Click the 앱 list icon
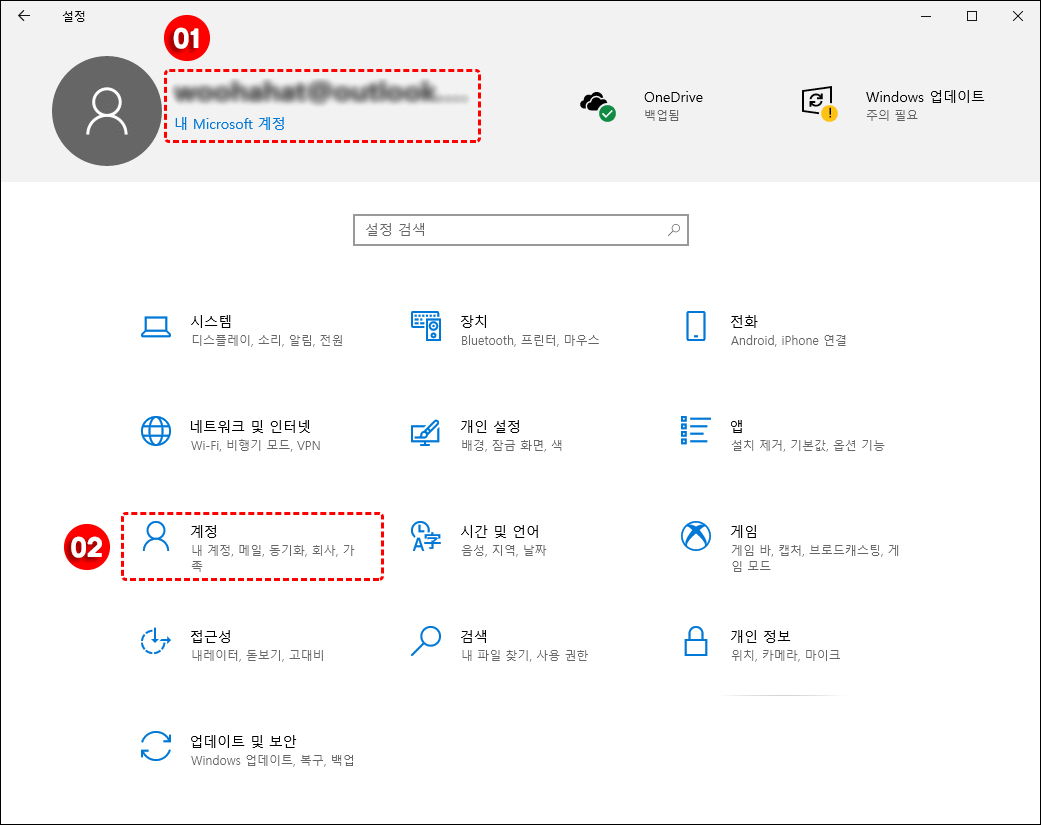Viewport: 1041px width, 825px height. [x=696, y=430]
